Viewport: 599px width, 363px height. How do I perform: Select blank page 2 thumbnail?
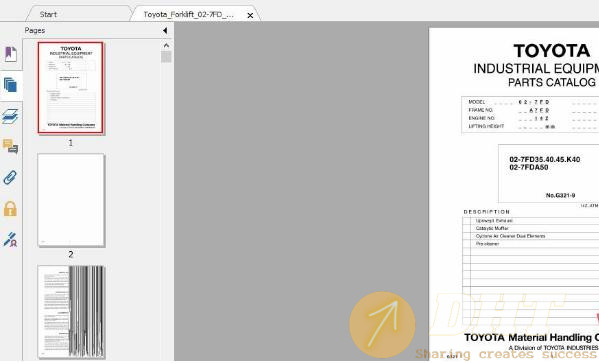[x=71, y=200]
